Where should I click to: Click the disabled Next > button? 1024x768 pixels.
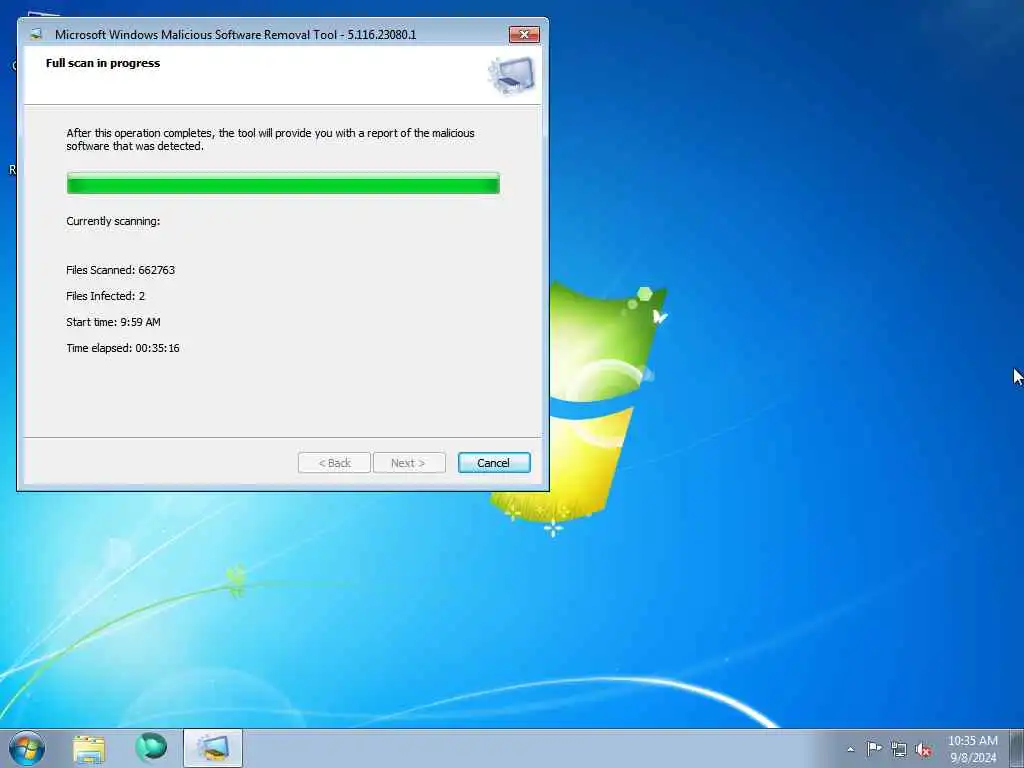[x=409, y=462]
